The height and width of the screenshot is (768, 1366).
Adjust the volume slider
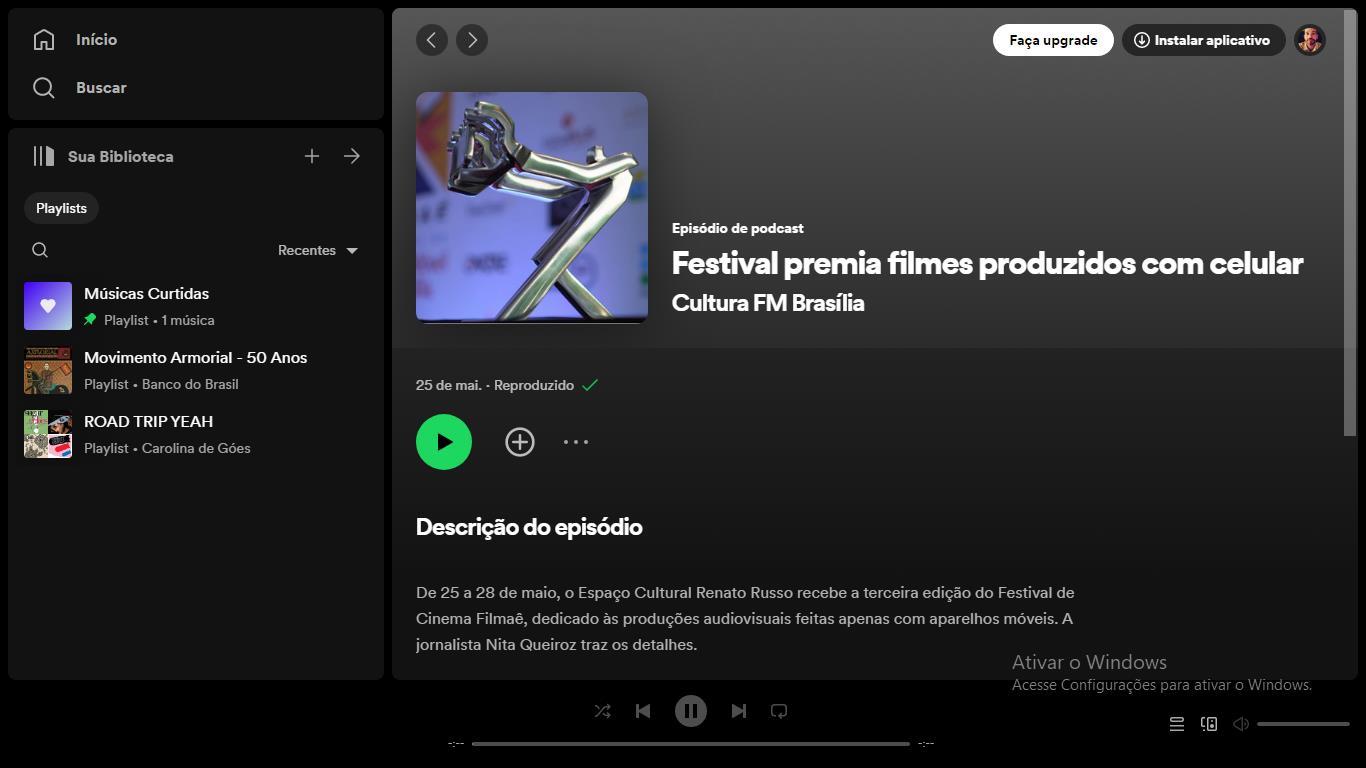[1304, 724]
